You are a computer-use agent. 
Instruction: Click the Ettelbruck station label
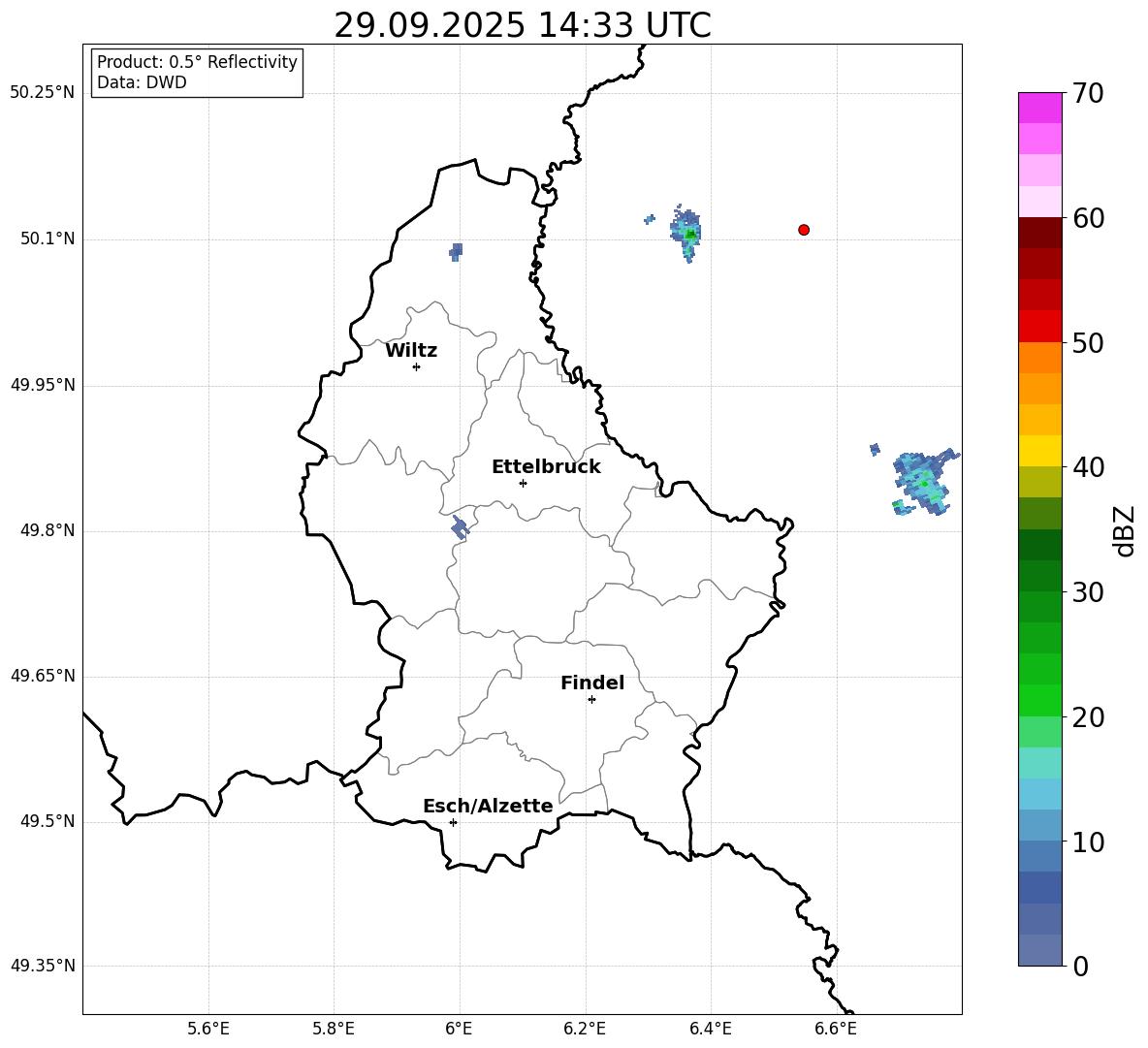[x=546, y=467]
